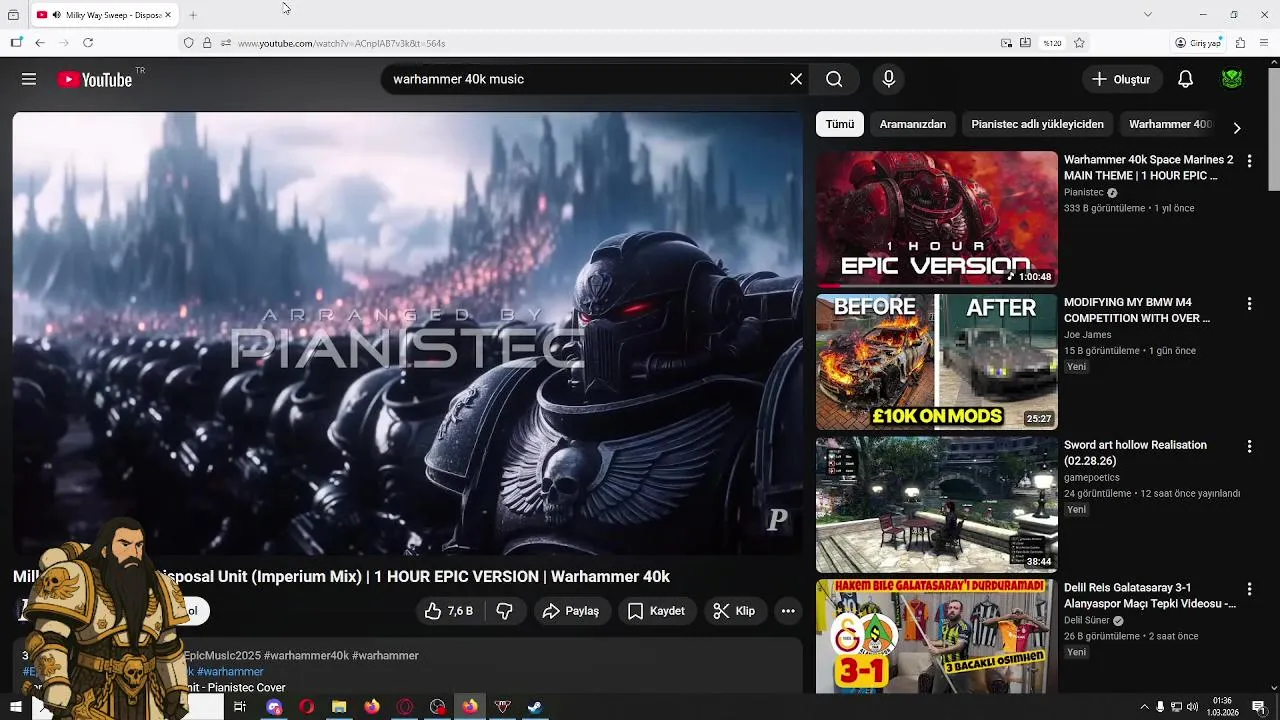Click the #warhammer40k hashtag

306,656
